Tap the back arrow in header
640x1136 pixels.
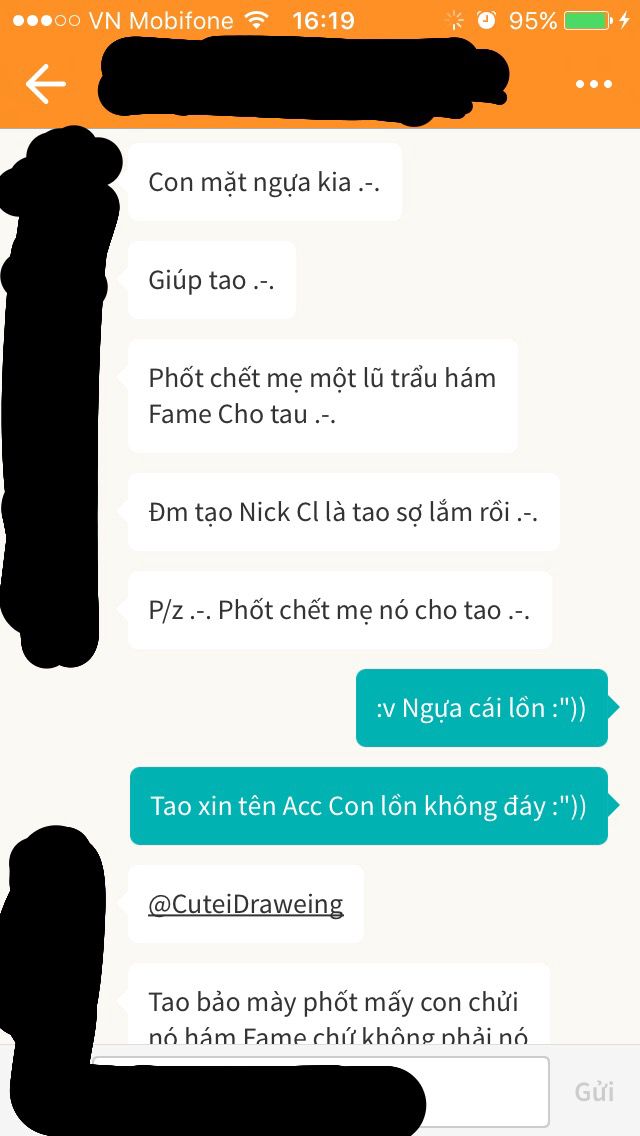[46, 84]
